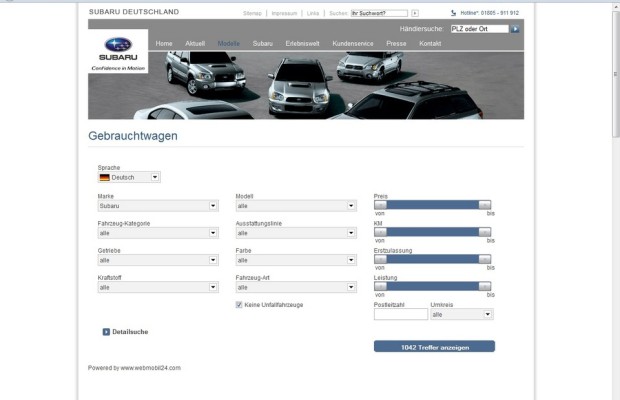Click the hotline phone icon
620x400 pixels.
click(x=454, y=13)
